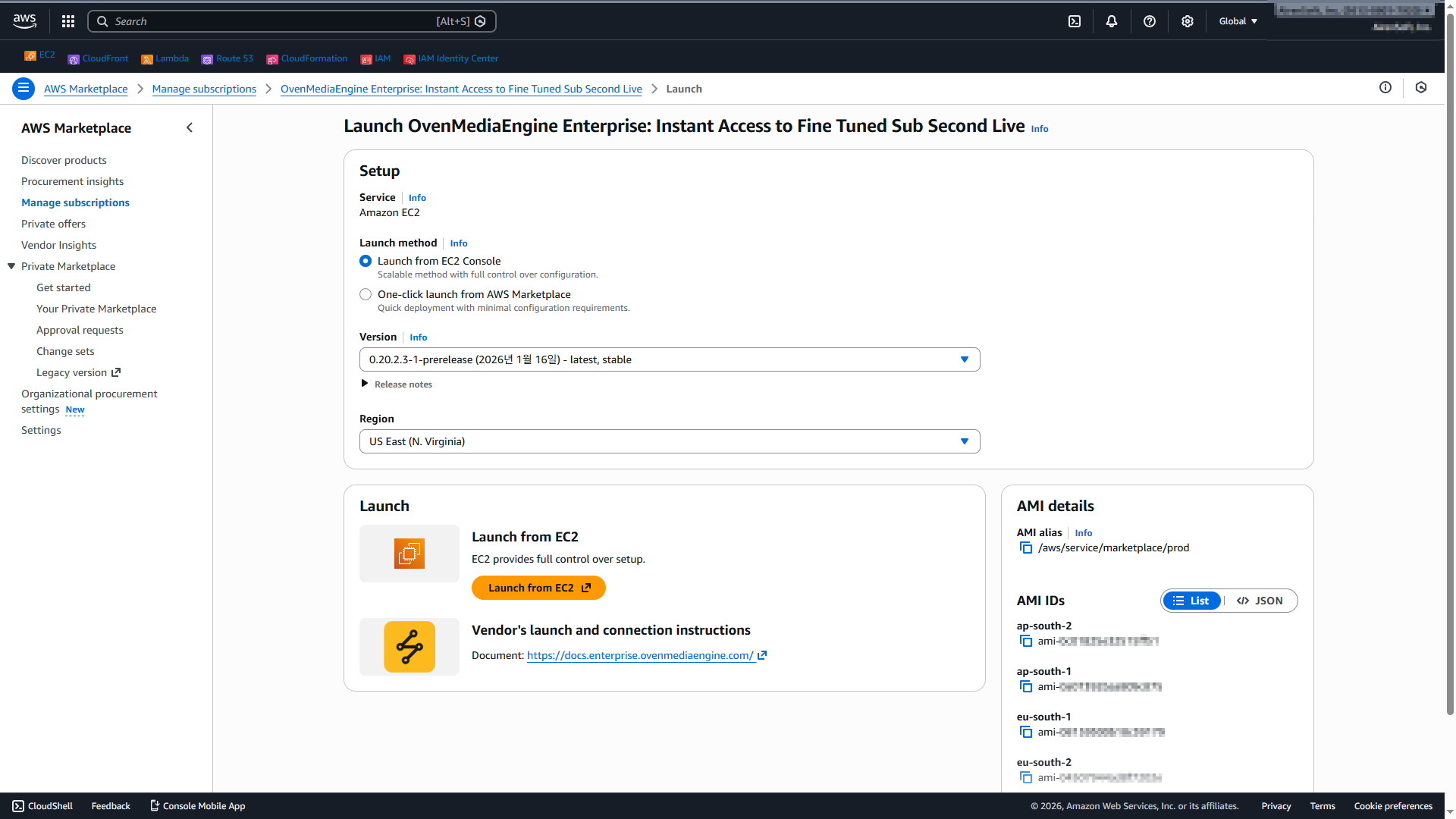The height and width of the screenshot is (819, 1456).
Task: Open the settings gear in the top bar
Action: tap(1188, 21)
